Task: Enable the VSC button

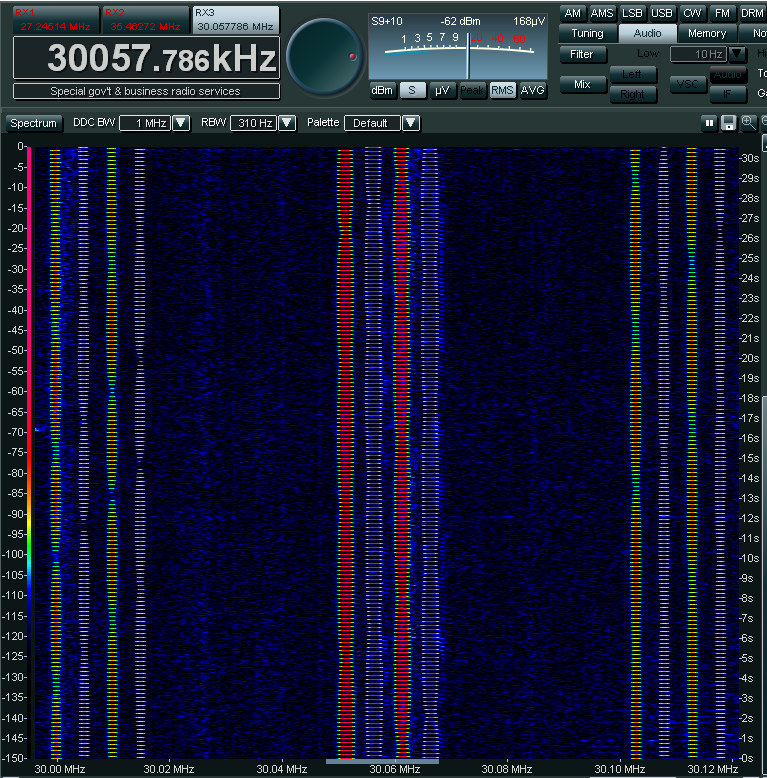Action: coord(688,84)
